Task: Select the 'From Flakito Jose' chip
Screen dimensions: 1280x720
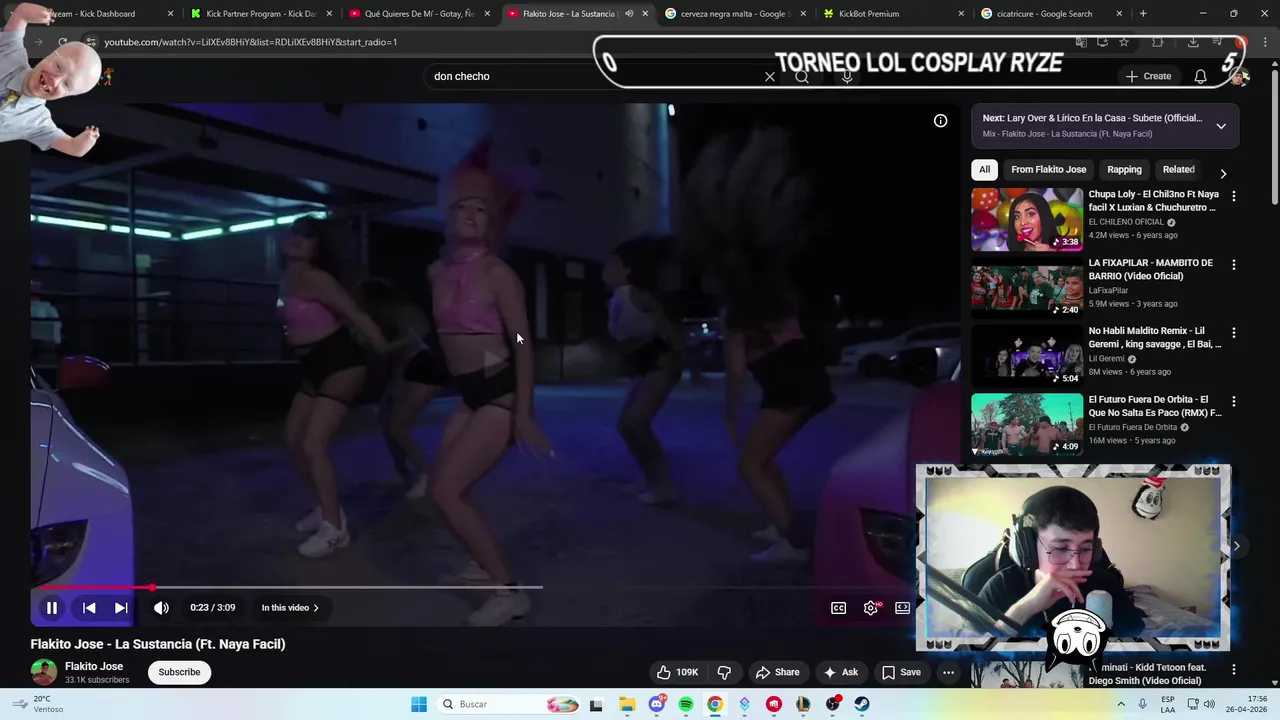Action: 1048,170
